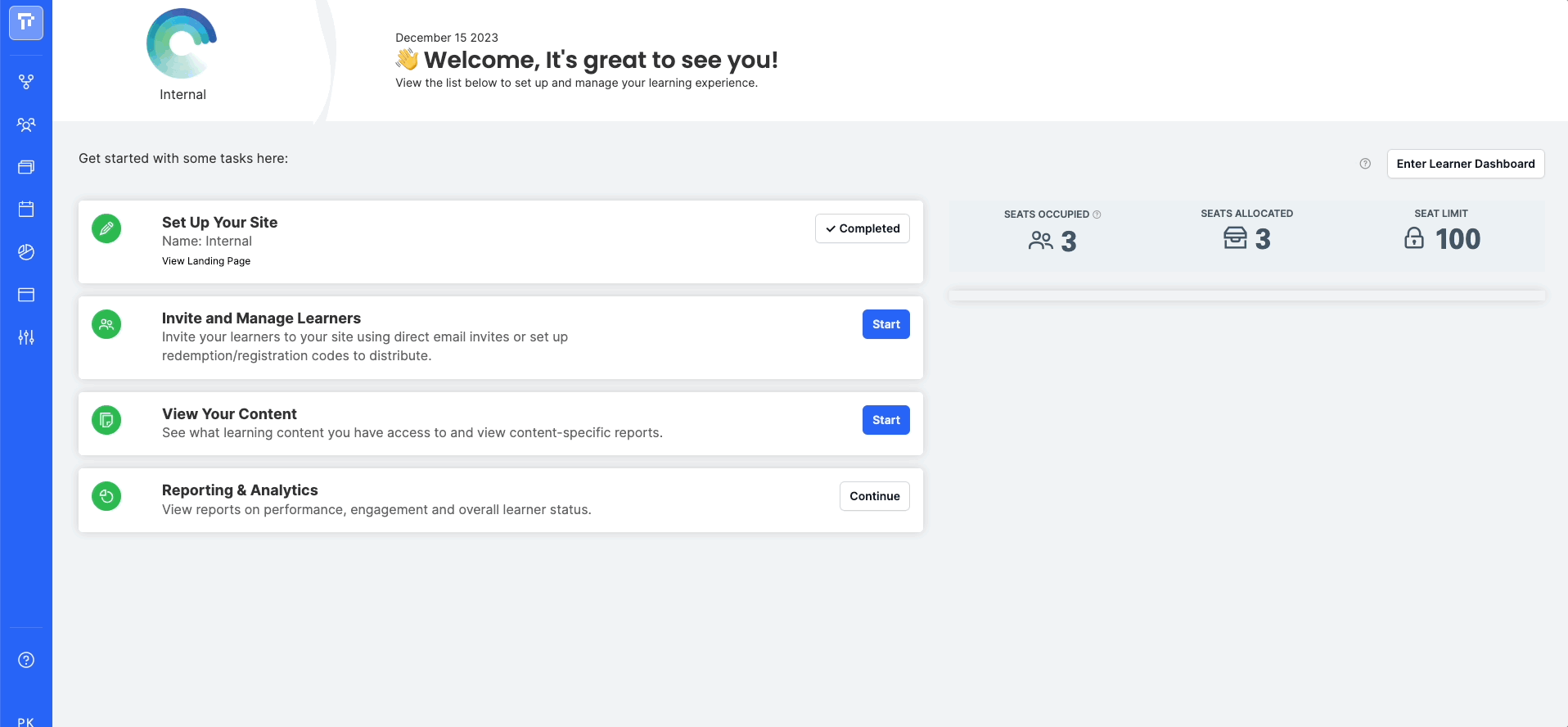The image size is (1568, 727).
Task: Open the calendar icon in the sidebar
Action: click(26, 209)
